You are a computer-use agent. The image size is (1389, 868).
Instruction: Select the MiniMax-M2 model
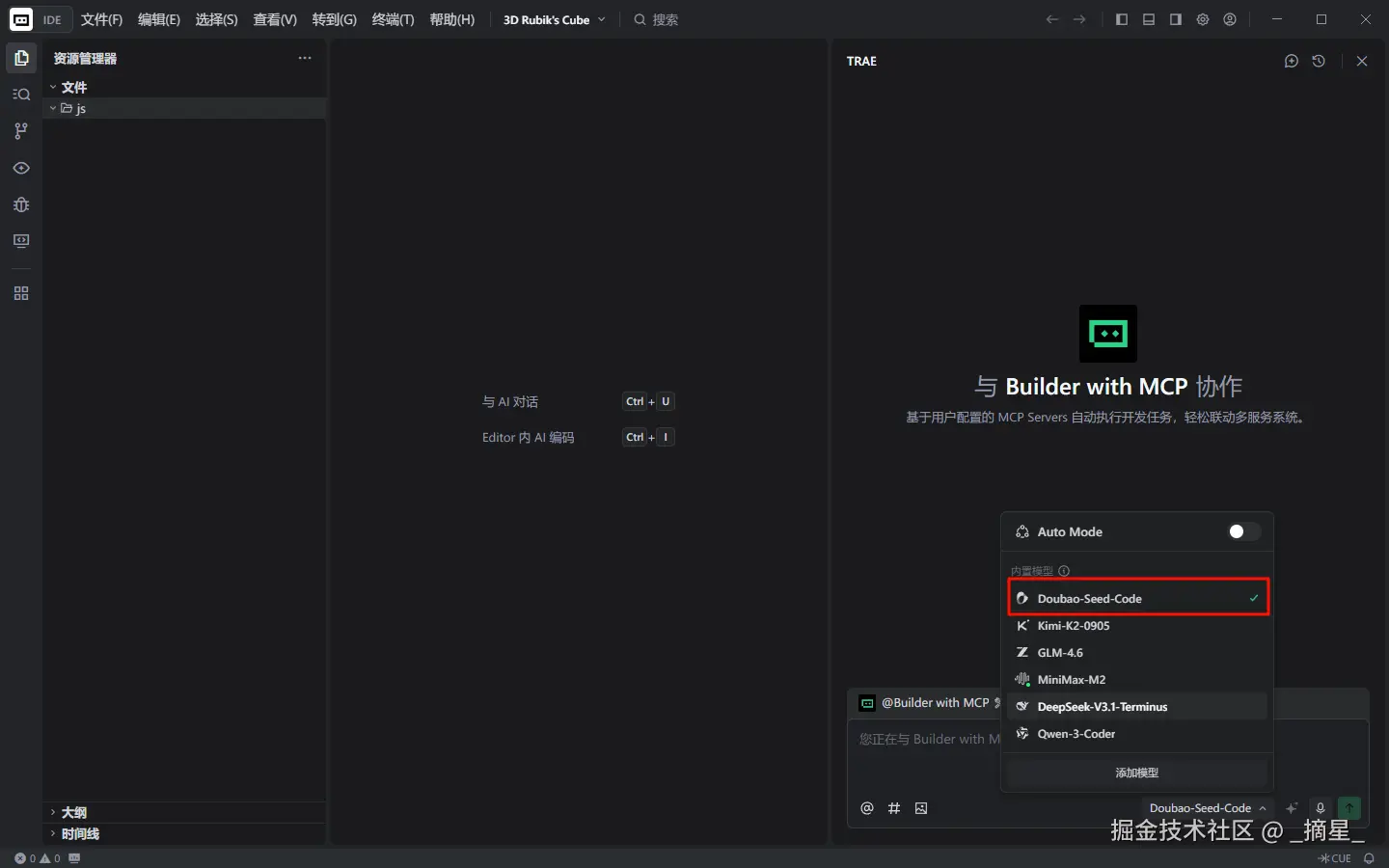(1138, 679)
